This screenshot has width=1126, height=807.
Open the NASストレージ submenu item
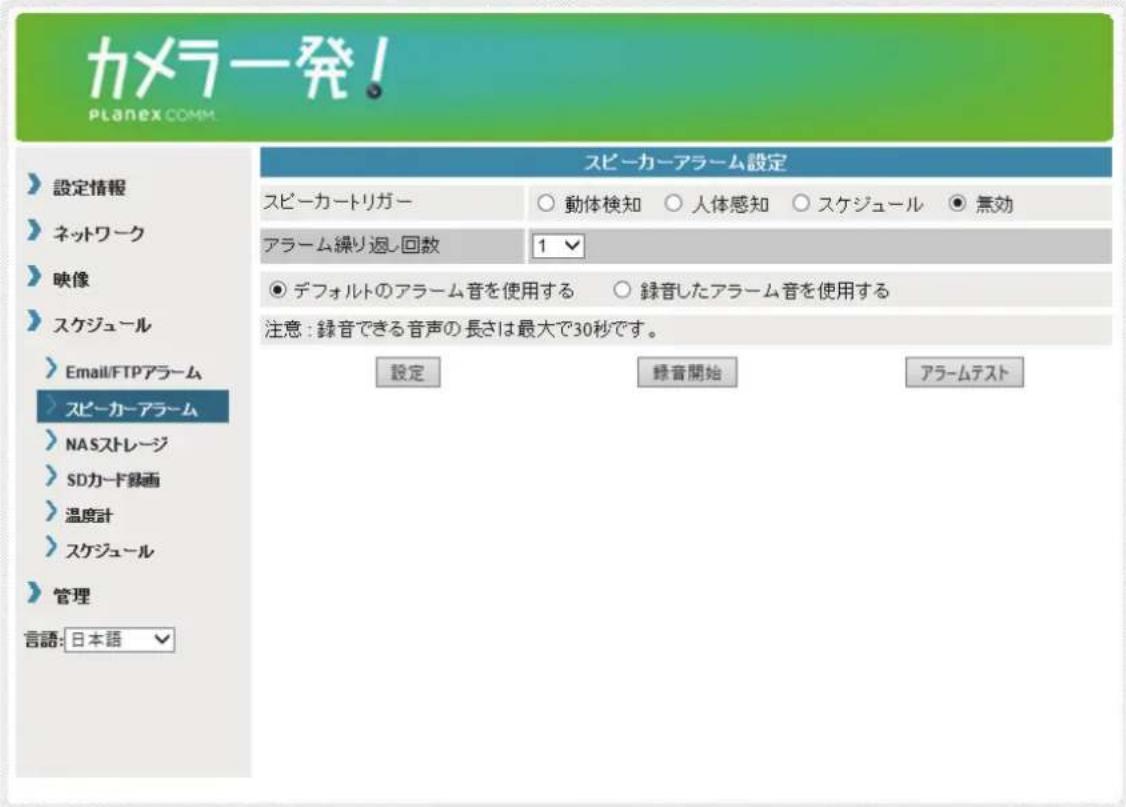point(116,444)
